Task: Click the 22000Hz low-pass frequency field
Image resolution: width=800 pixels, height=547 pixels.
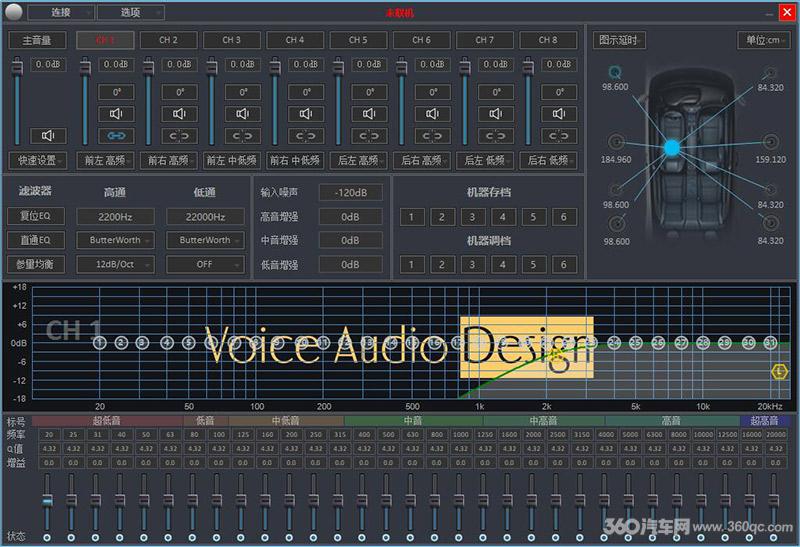Action: (205, 216)
